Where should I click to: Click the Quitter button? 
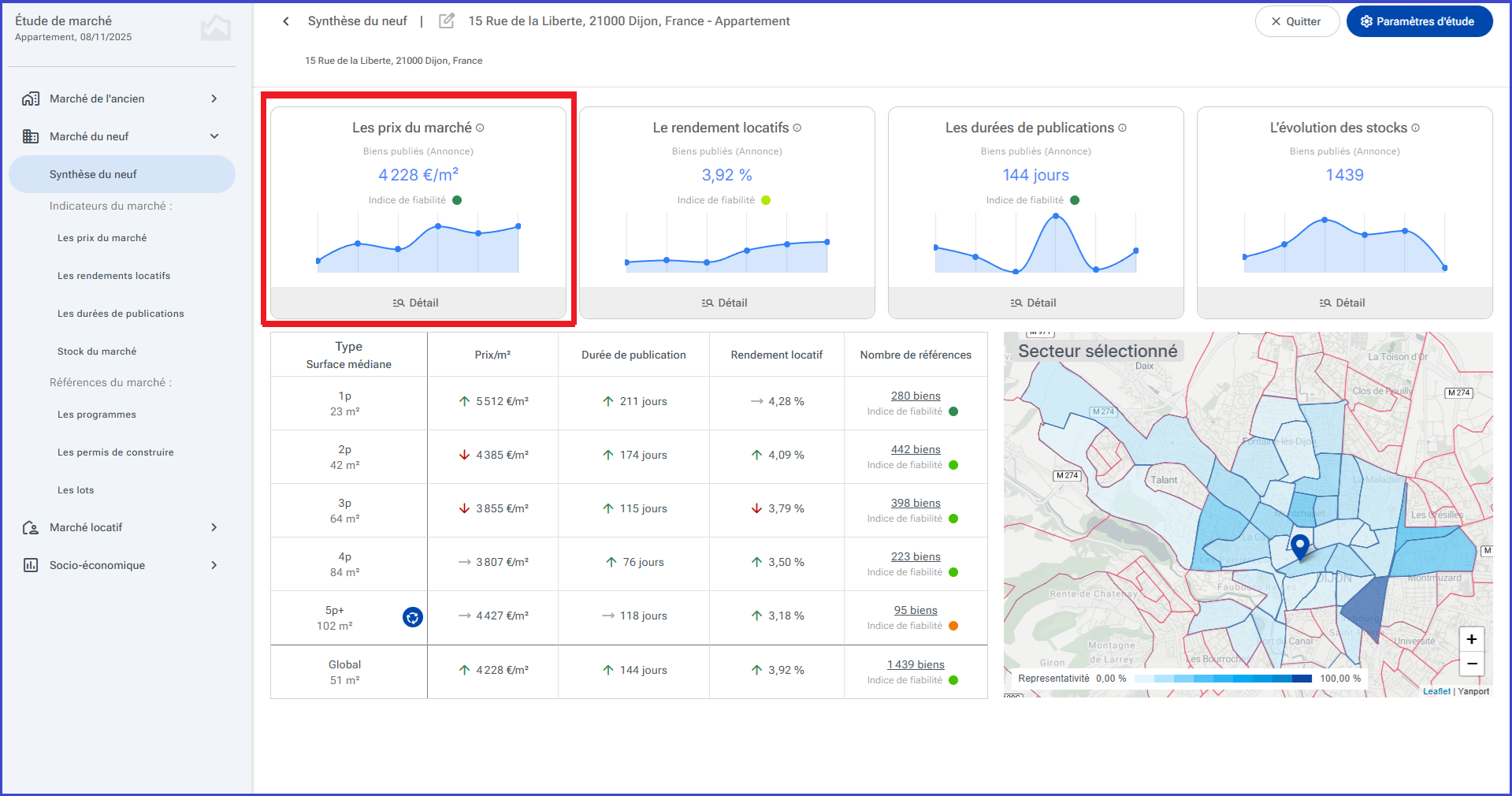click(1296, 21)
